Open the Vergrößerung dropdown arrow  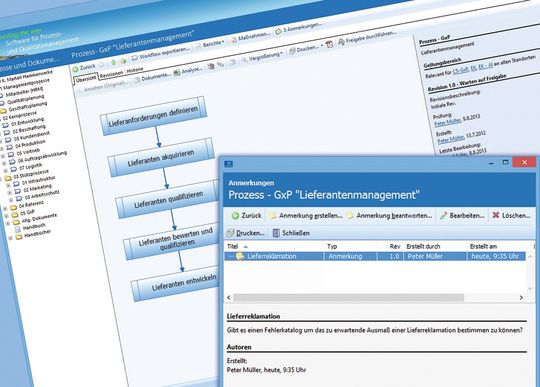(281, 53)
